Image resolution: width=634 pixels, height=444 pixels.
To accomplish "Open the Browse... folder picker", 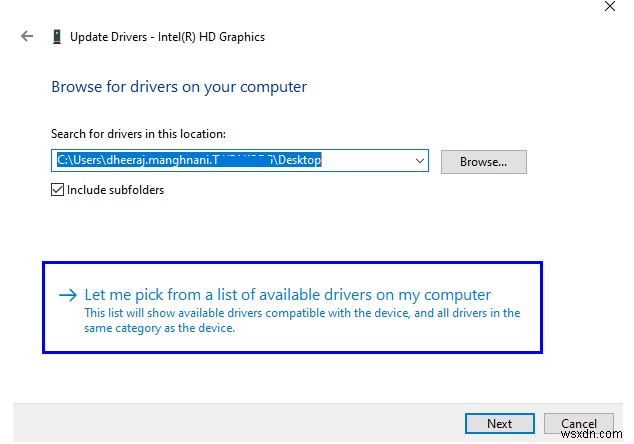I will (484, 162).
